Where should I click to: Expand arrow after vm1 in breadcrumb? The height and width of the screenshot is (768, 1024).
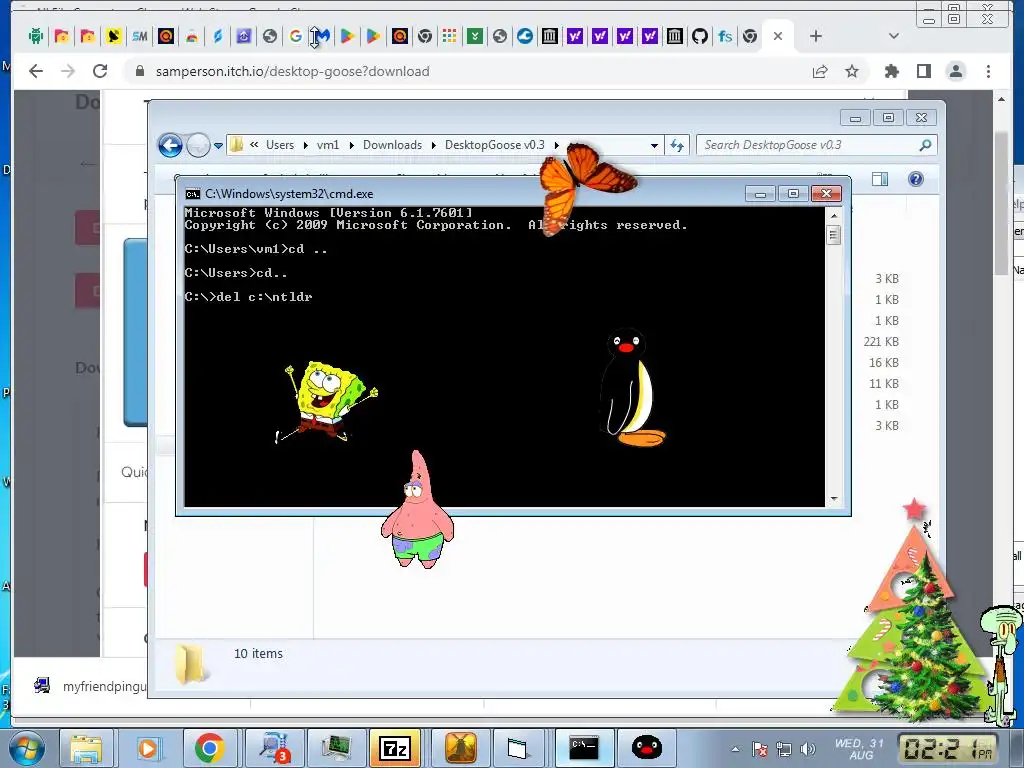coord(351,145)
